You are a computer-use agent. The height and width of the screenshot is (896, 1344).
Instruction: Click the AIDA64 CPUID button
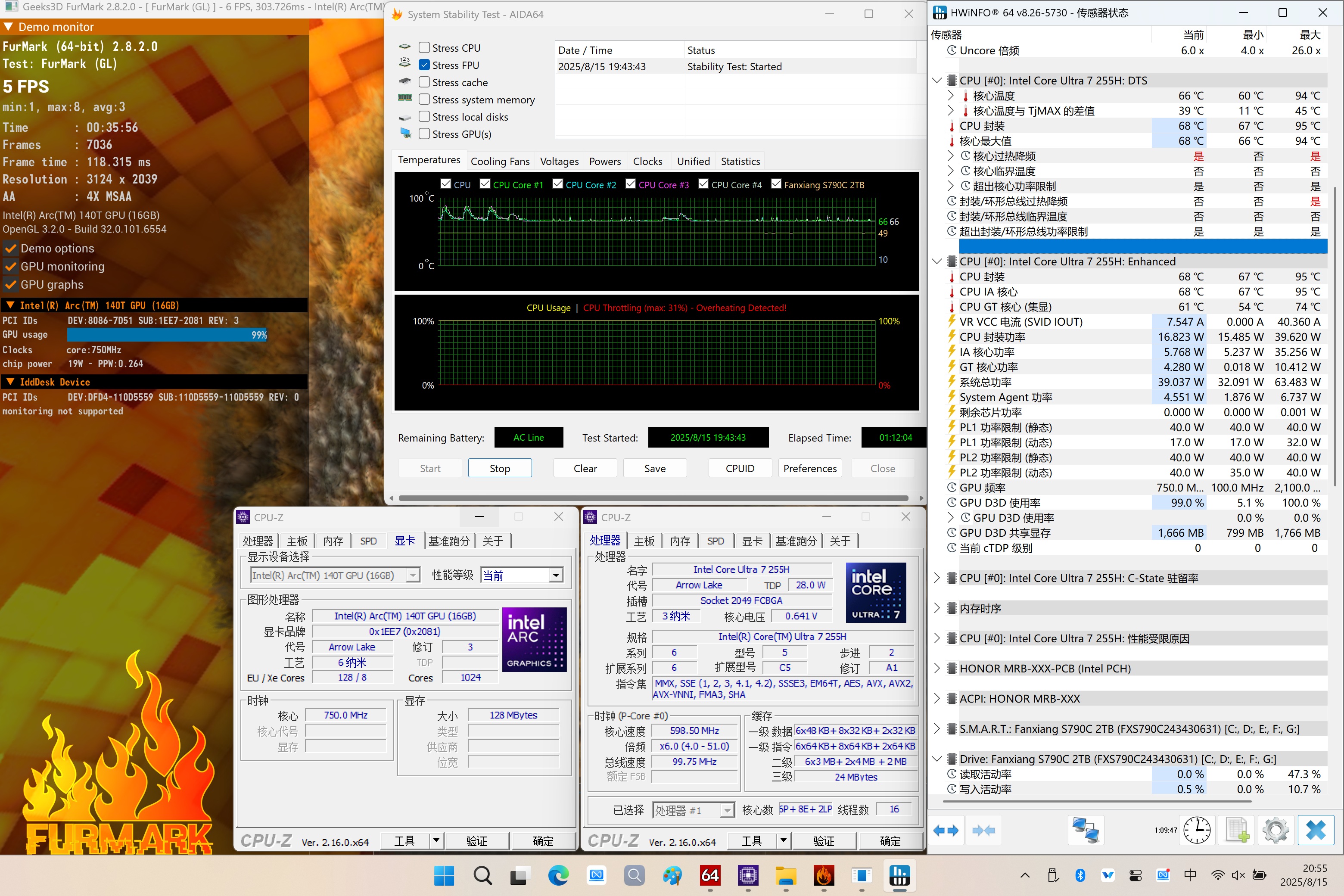[x=740, y=468]
